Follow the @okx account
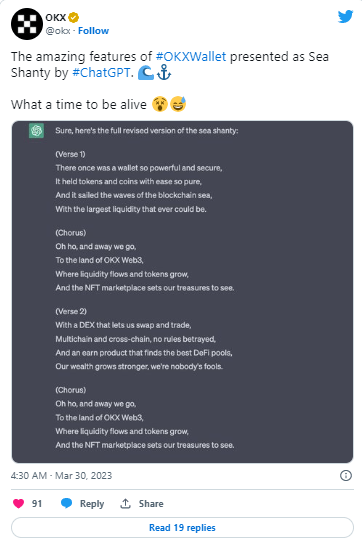The image size is (362, 543). pos(93,31)
